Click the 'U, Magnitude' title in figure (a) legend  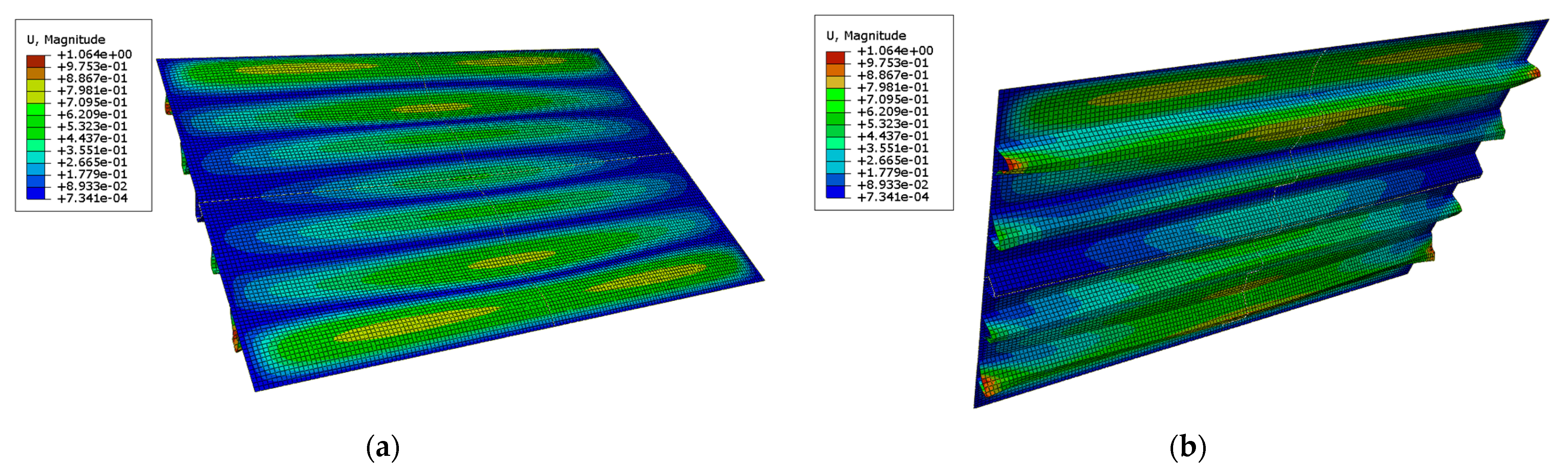[66, 40]
